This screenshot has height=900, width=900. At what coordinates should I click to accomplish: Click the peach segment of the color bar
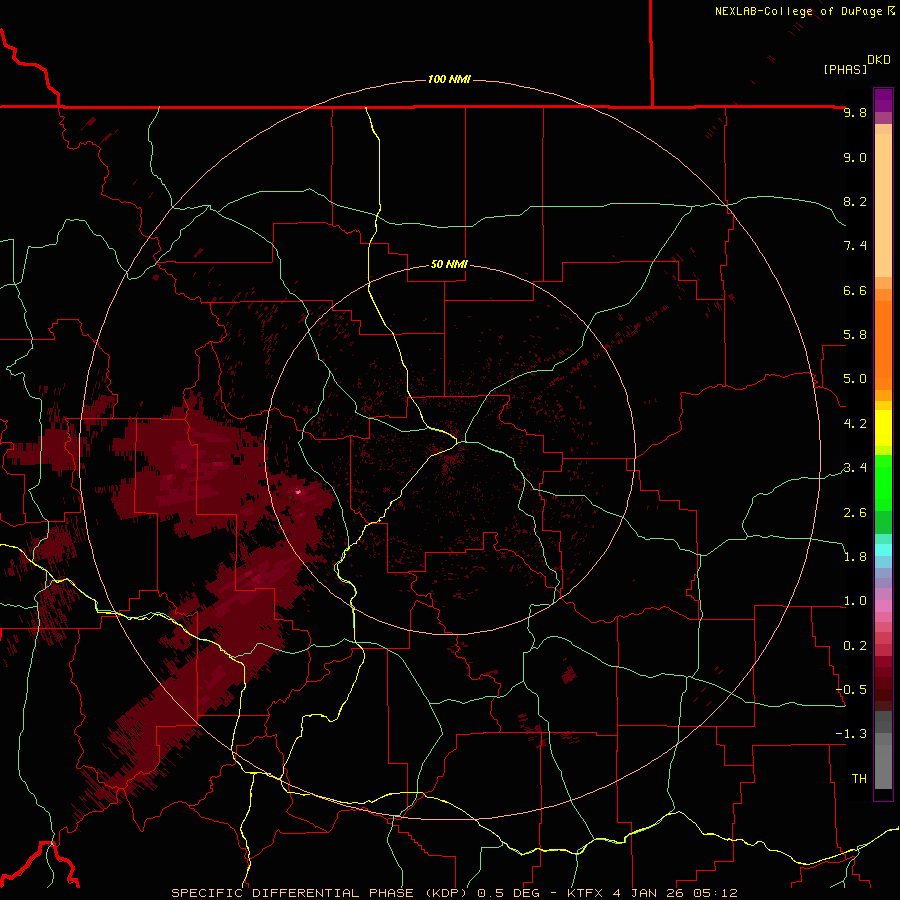click(883, 205)
